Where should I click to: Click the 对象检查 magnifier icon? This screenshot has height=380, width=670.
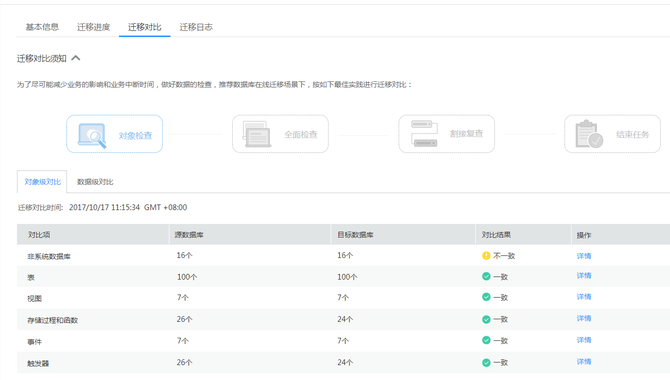point(92,136)
